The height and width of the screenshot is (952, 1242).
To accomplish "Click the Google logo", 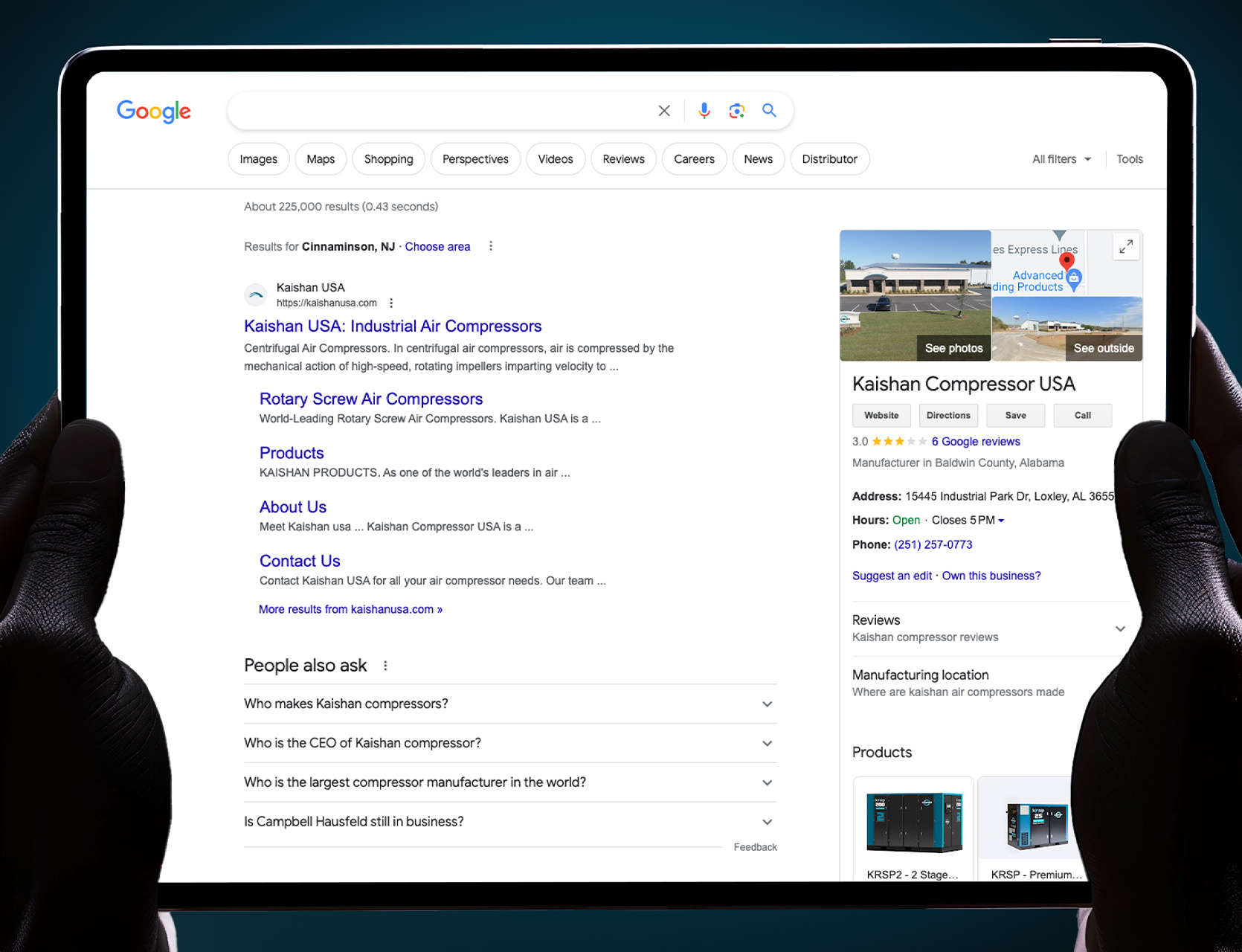I will tap(154, 112).
